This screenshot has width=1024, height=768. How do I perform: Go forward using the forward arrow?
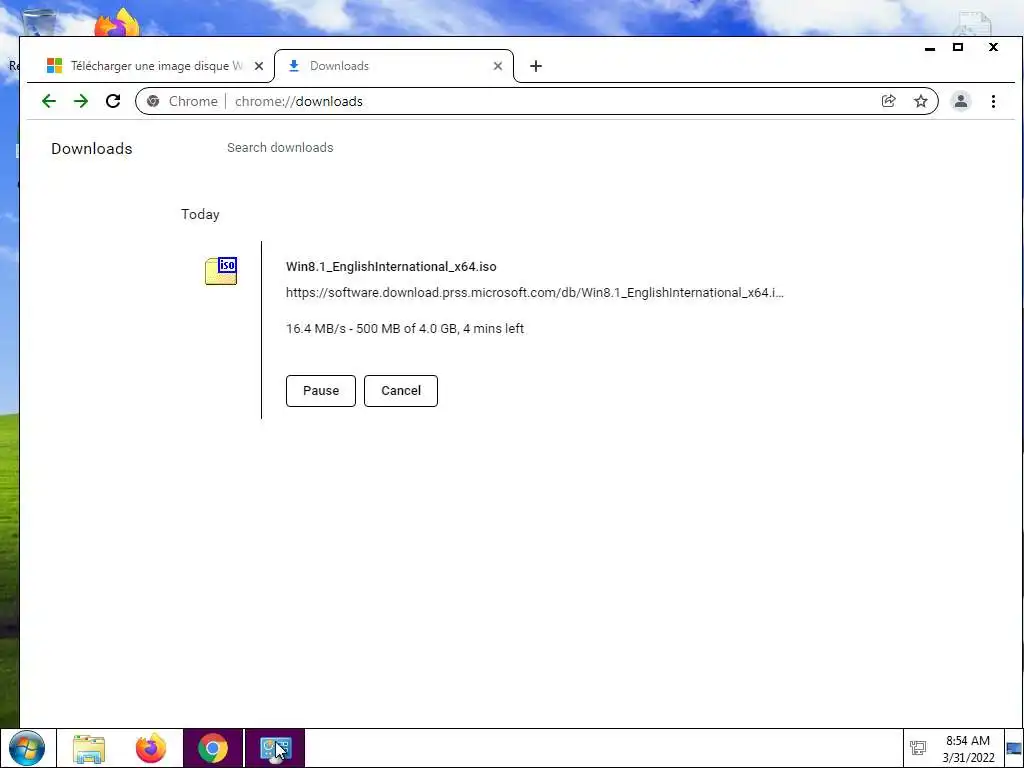coord(81,101)
